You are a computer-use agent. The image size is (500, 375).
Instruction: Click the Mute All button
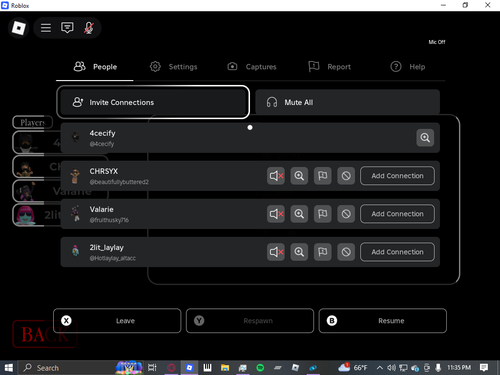click(x=347, y=102)
